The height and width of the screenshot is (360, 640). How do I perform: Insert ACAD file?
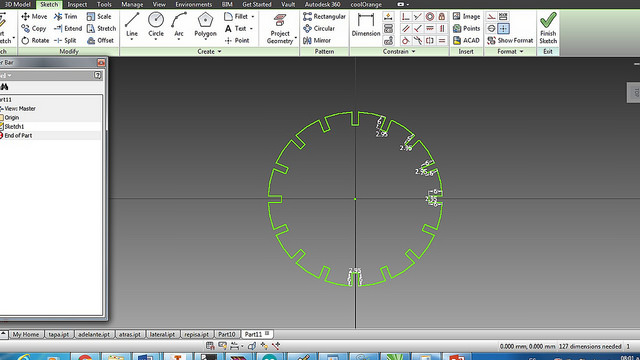tap(467, 40)
